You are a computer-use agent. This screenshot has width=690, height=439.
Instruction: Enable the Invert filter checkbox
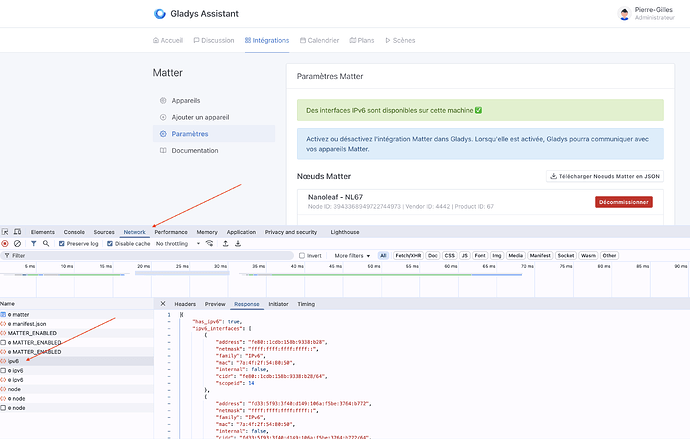[303, 256]
